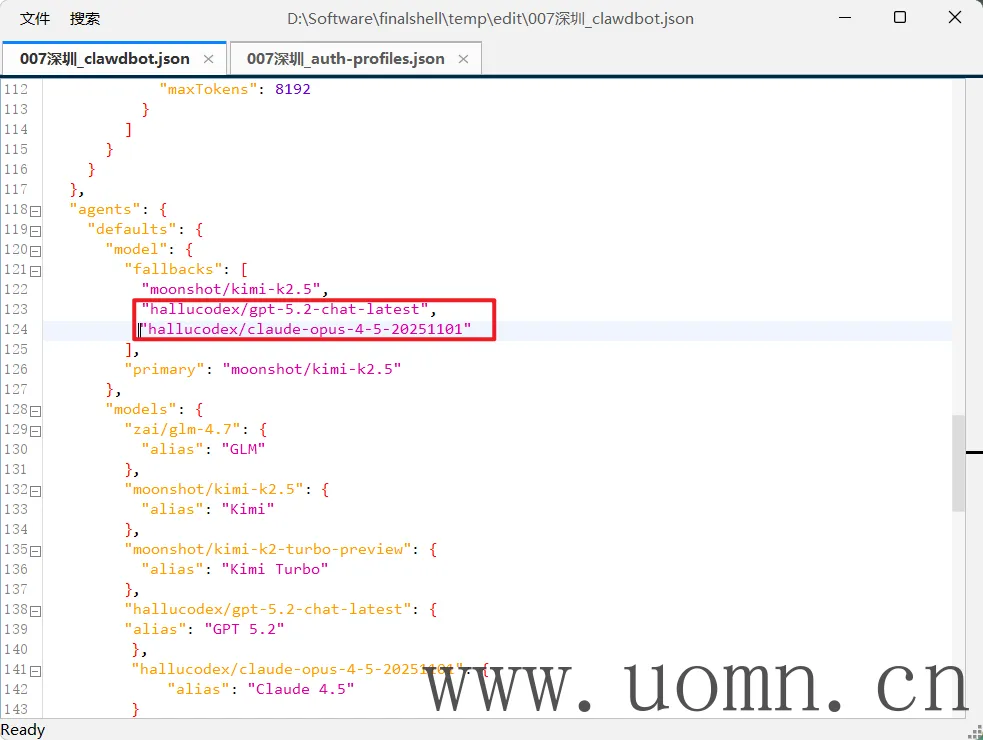Fold the "fallbacks" array at line 121
Screen dimensions: 983x740
pos(36,270)
